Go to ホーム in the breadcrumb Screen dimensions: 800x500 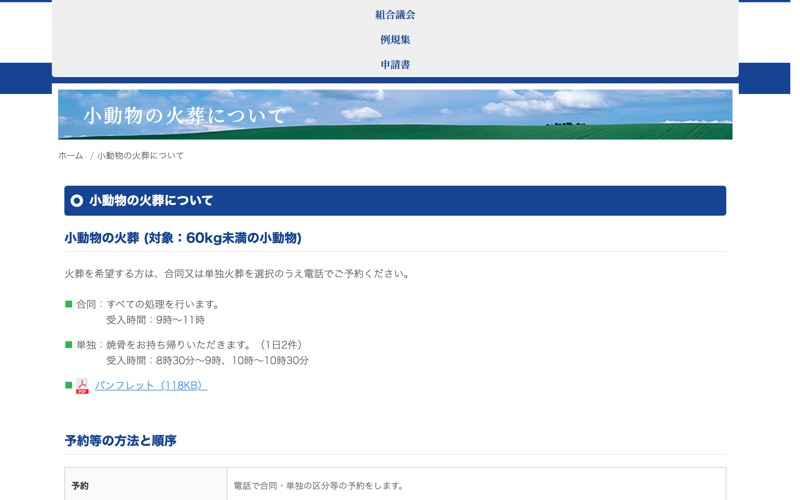click(x=70, y=156)
